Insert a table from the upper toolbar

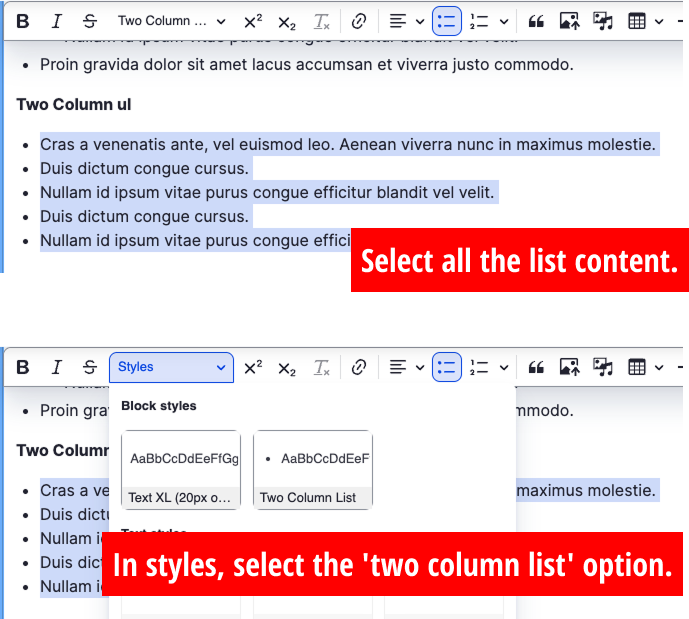637,21
